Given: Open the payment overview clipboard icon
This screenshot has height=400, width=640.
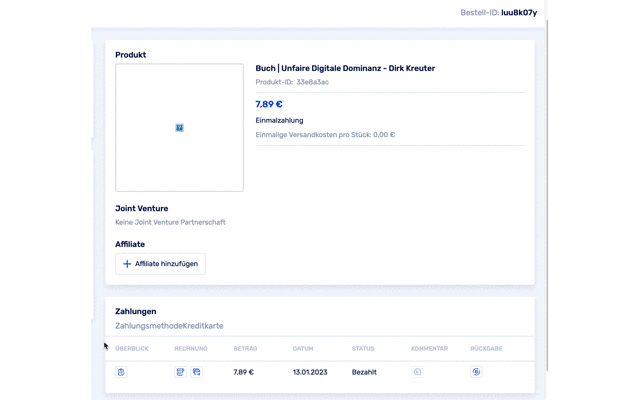Looking at the screenshot, I should 121,372.
